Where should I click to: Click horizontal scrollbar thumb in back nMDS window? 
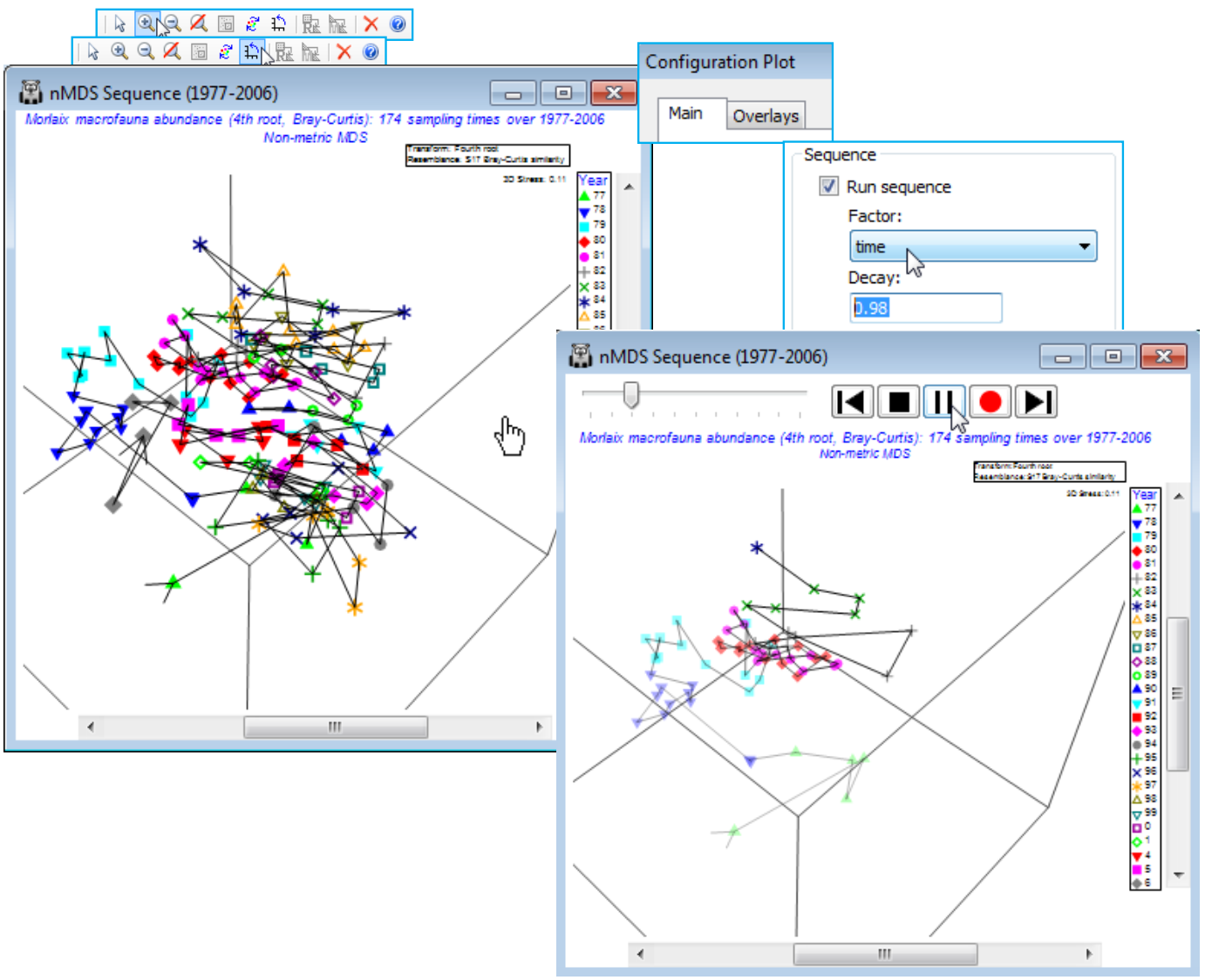336,726
